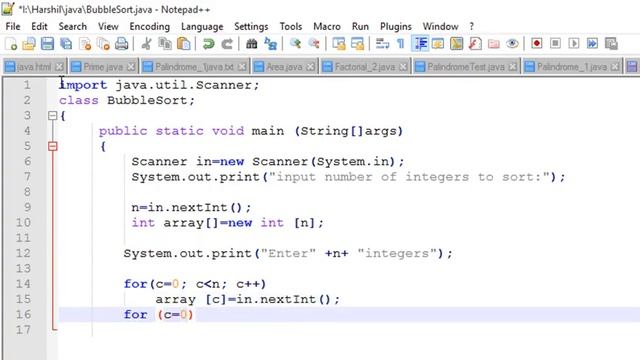
Task: Click the Save All icon
Action: click(x=66, y=44)
